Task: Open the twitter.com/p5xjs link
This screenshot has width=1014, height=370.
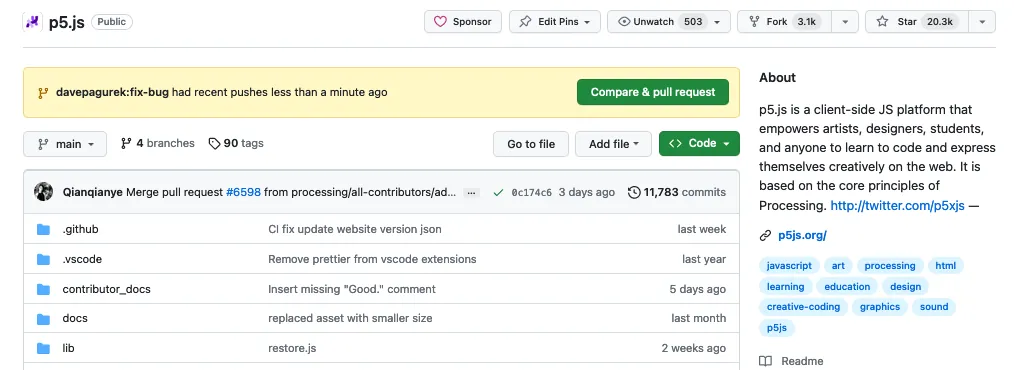Action: pos(897,206)
